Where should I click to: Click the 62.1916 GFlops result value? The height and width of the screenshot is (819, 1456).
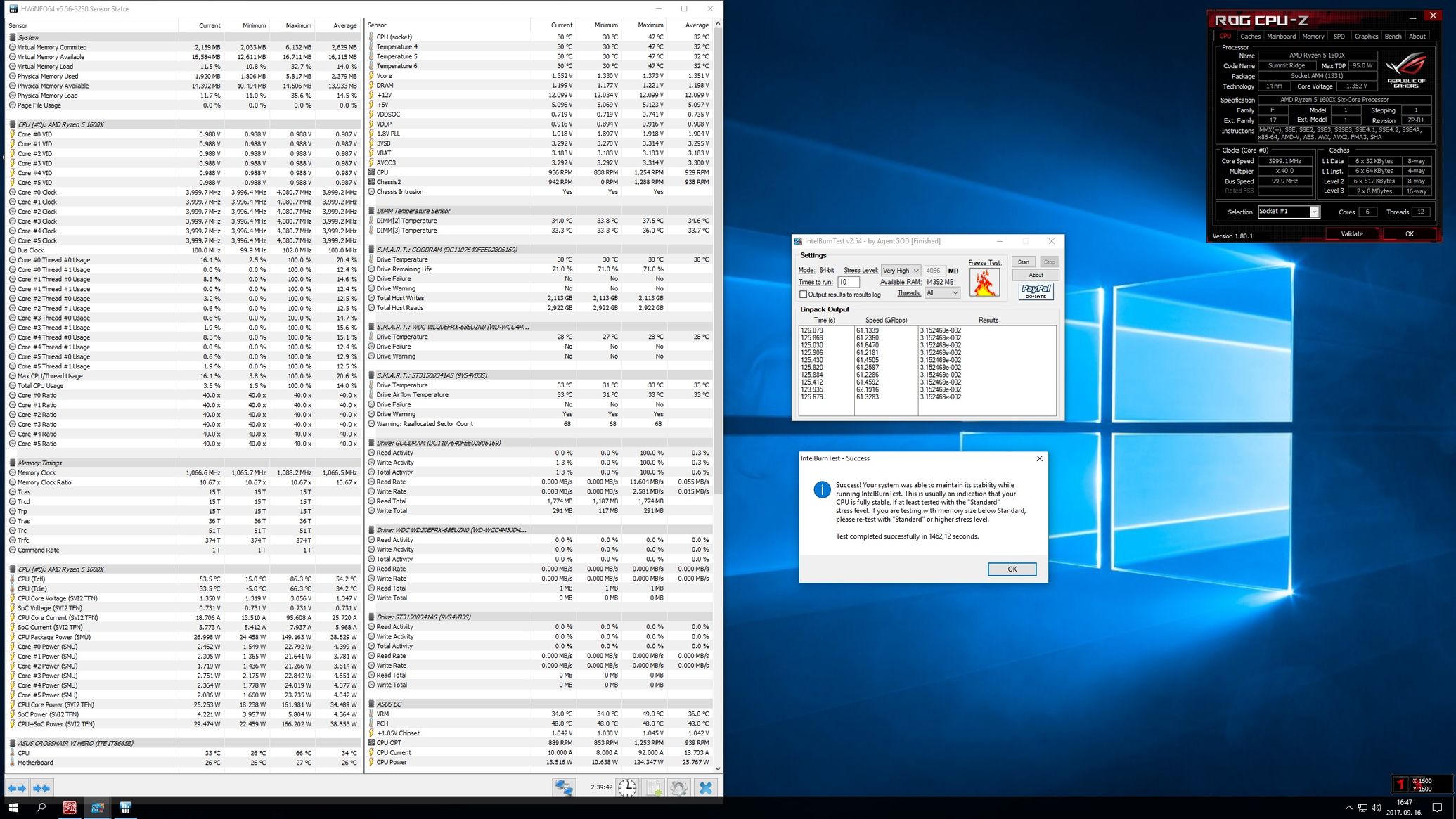coord(867,389)
